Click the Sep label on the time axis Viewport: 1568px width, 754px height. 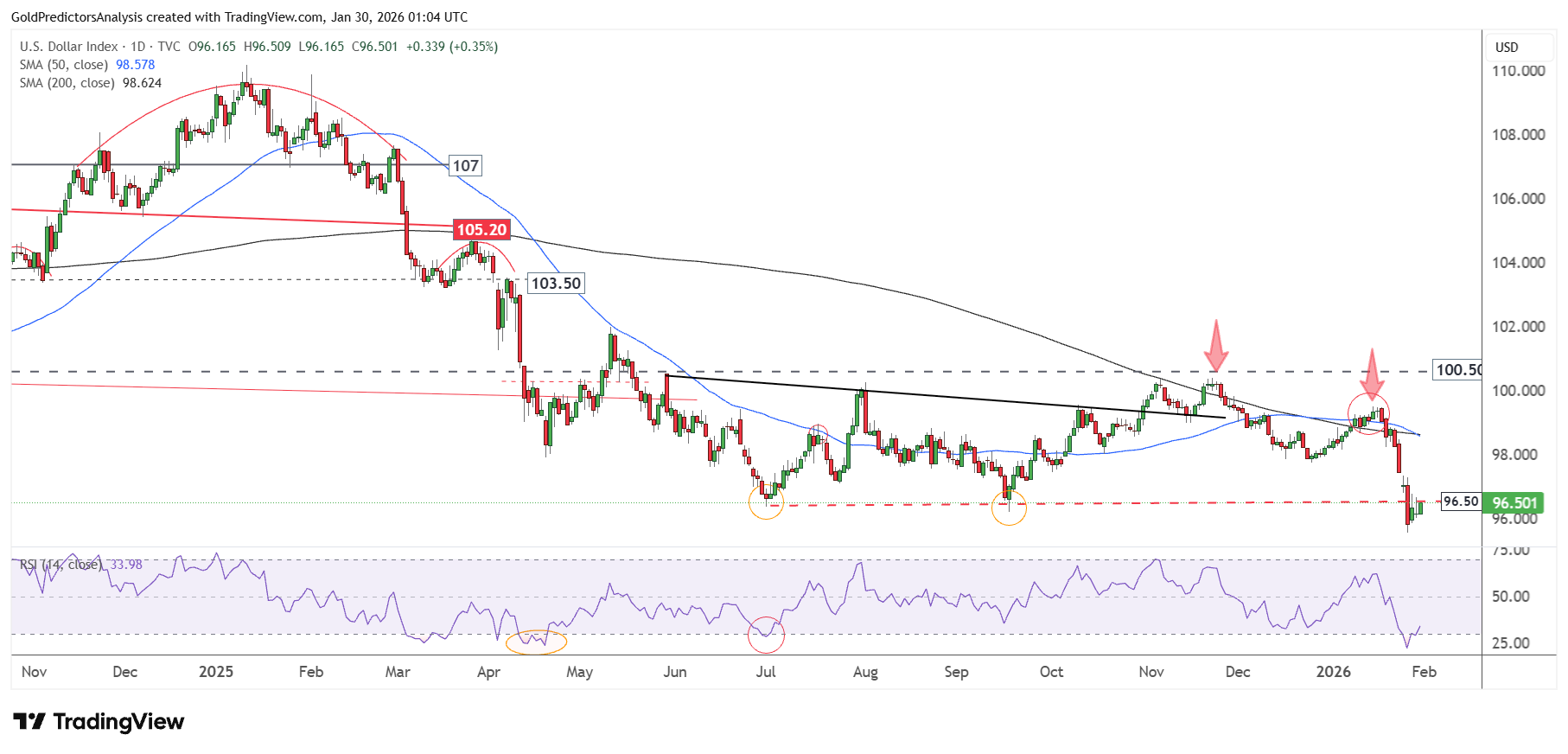956,672
